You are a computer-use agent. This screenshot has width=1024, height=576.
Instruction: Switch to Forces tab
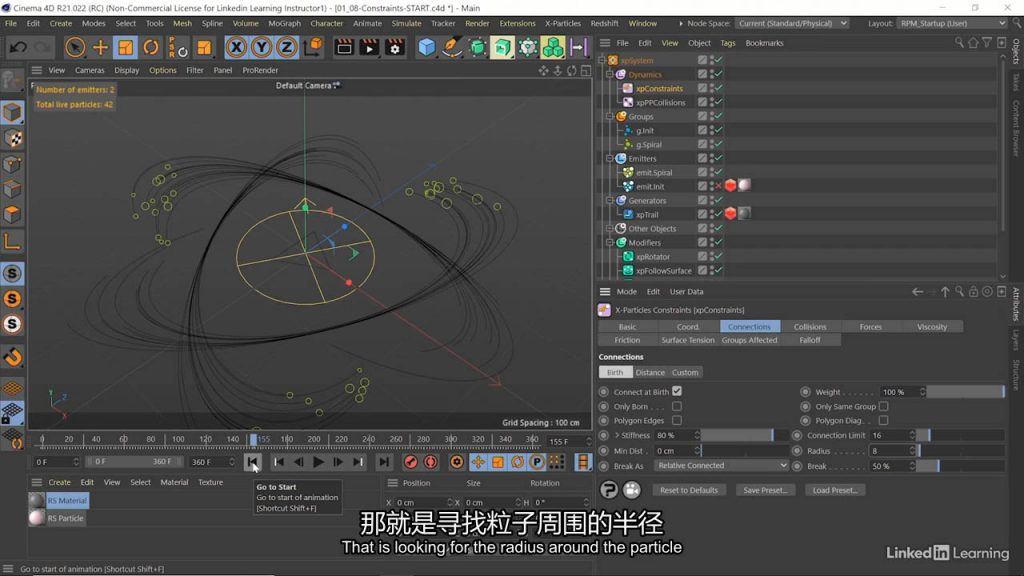click(x=871, y=327)
